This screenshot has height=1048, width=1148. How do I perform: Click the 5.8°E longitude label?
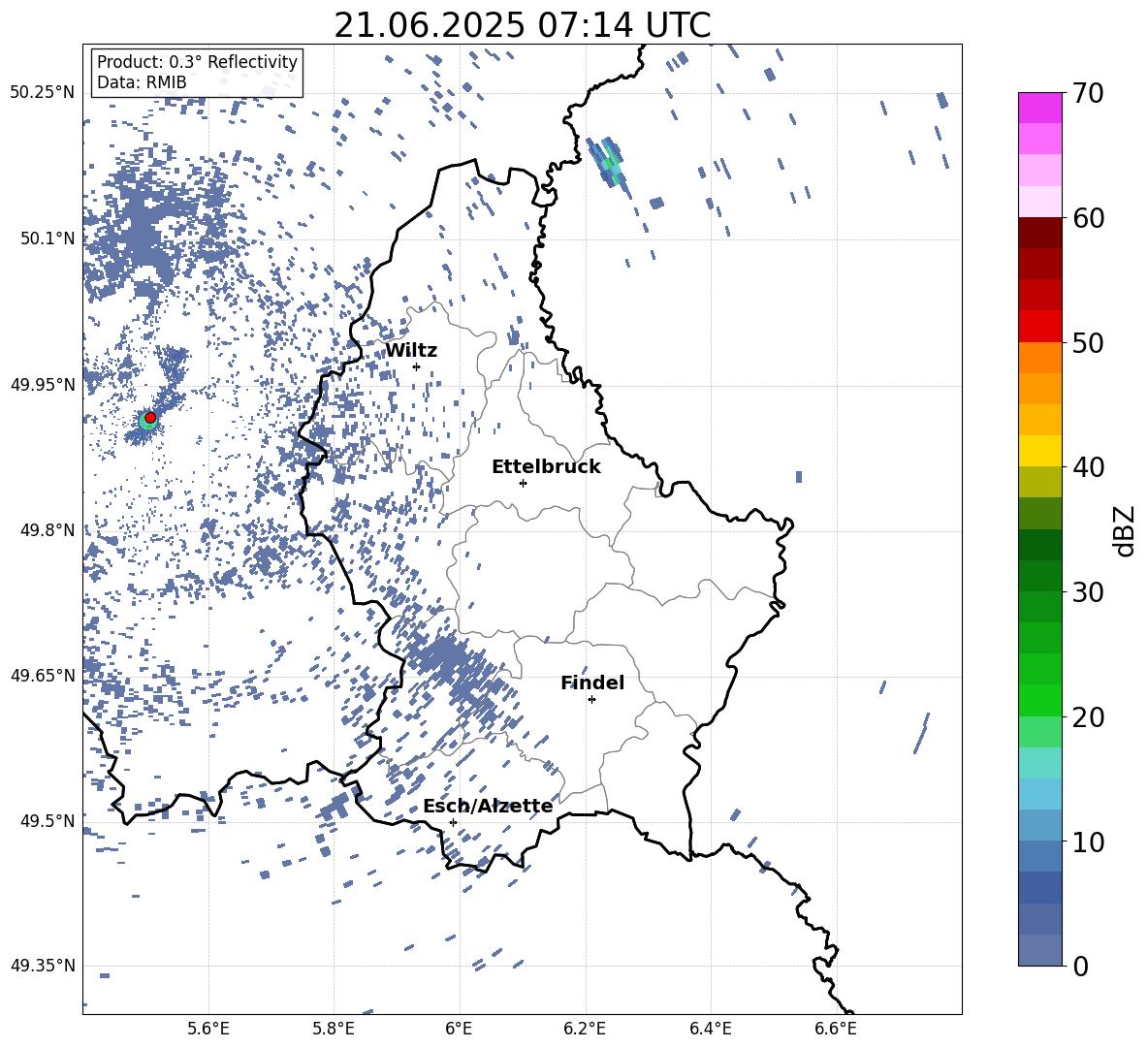tap(334, 1029)
